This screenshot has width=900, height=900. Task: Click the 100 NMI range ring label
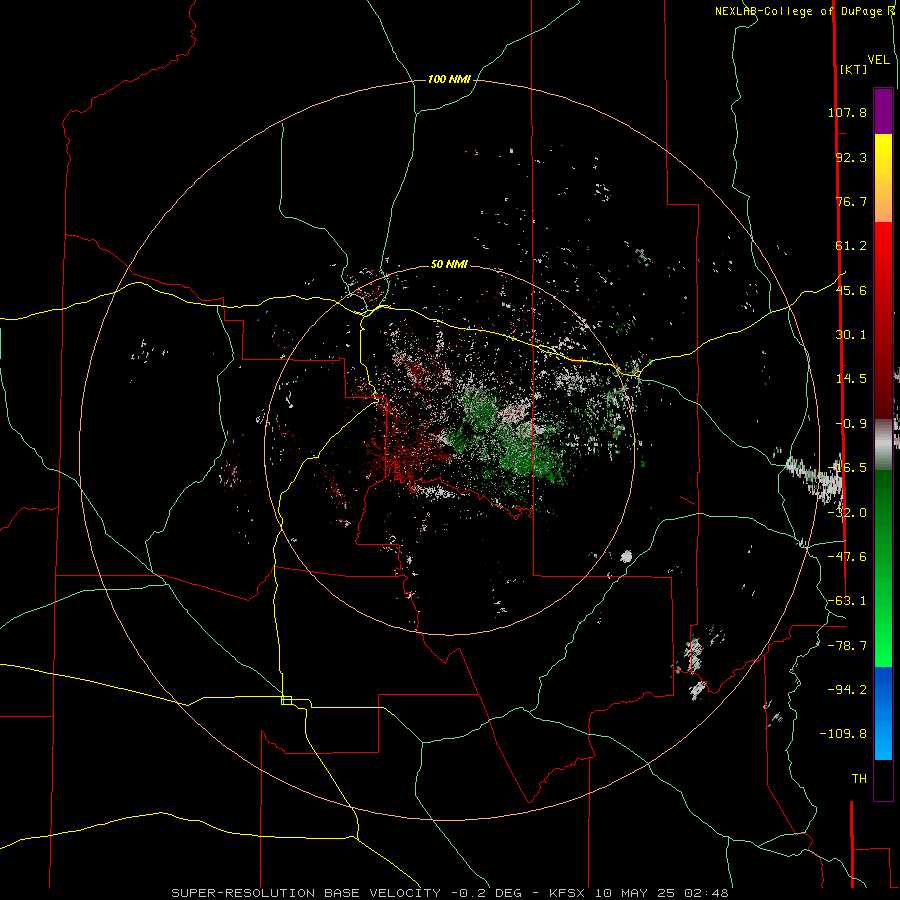(449, 79)
